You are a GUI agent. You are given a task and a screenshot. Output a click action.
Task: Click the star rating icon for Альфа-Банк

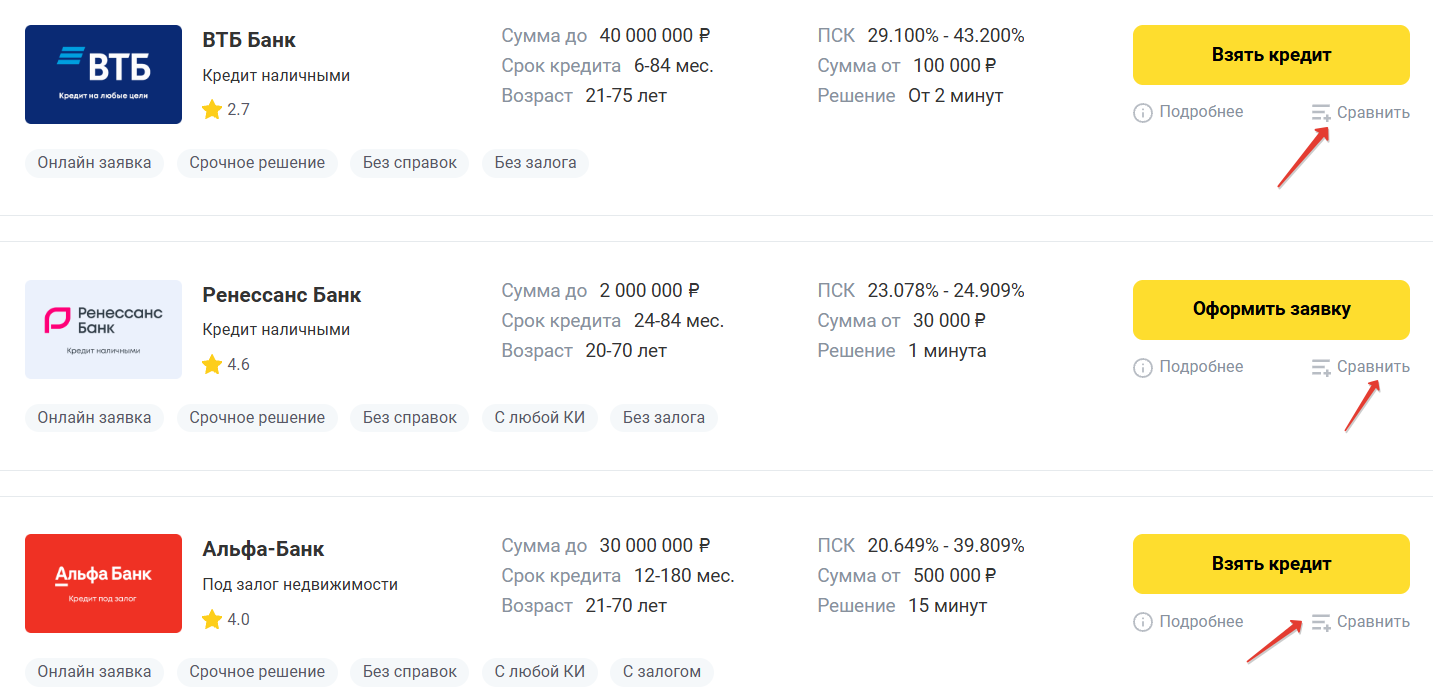[212, 620]
